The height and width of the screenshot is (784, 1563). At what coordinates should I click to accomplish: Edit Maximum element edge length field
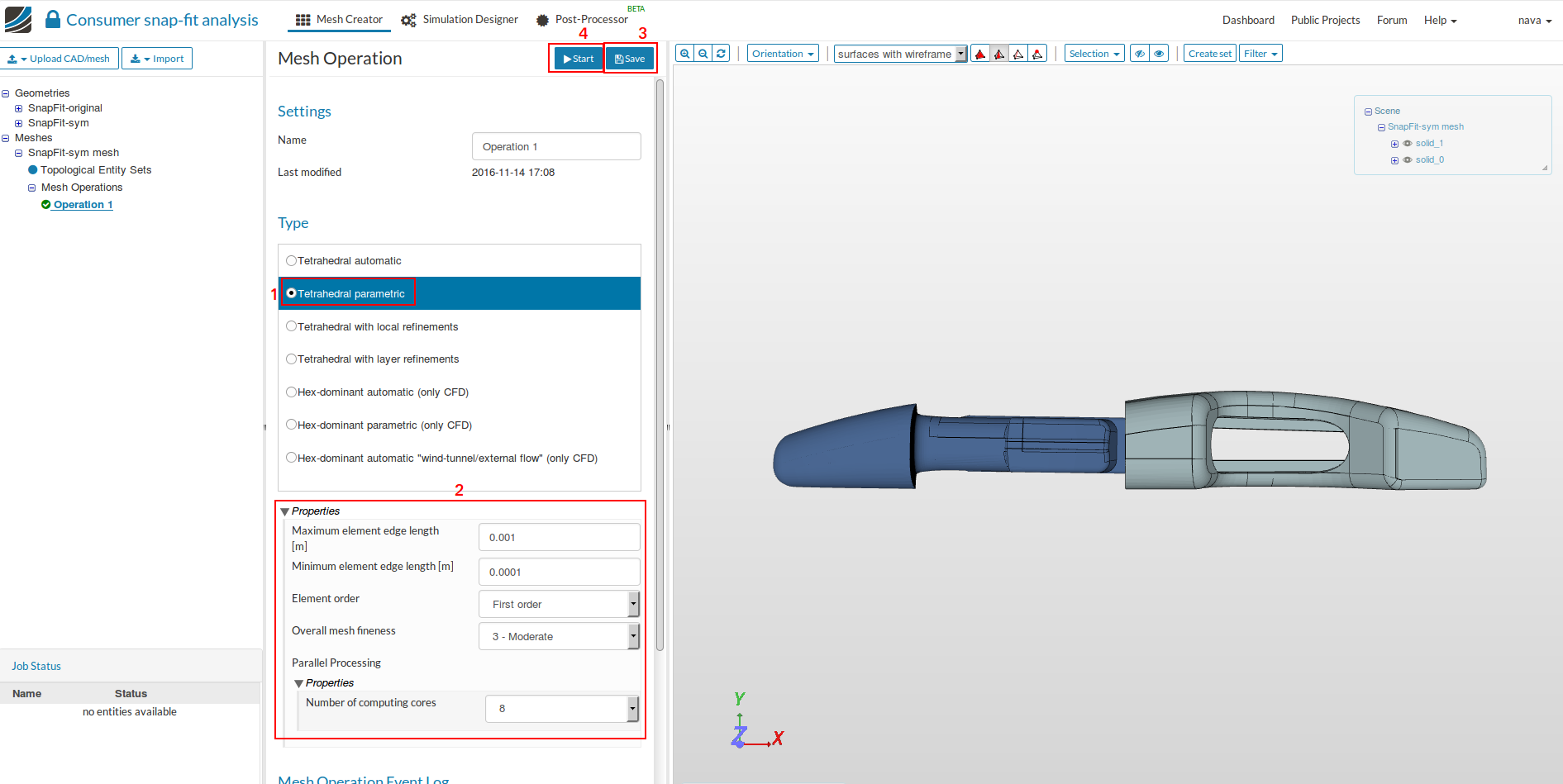[x=559, y=537]
